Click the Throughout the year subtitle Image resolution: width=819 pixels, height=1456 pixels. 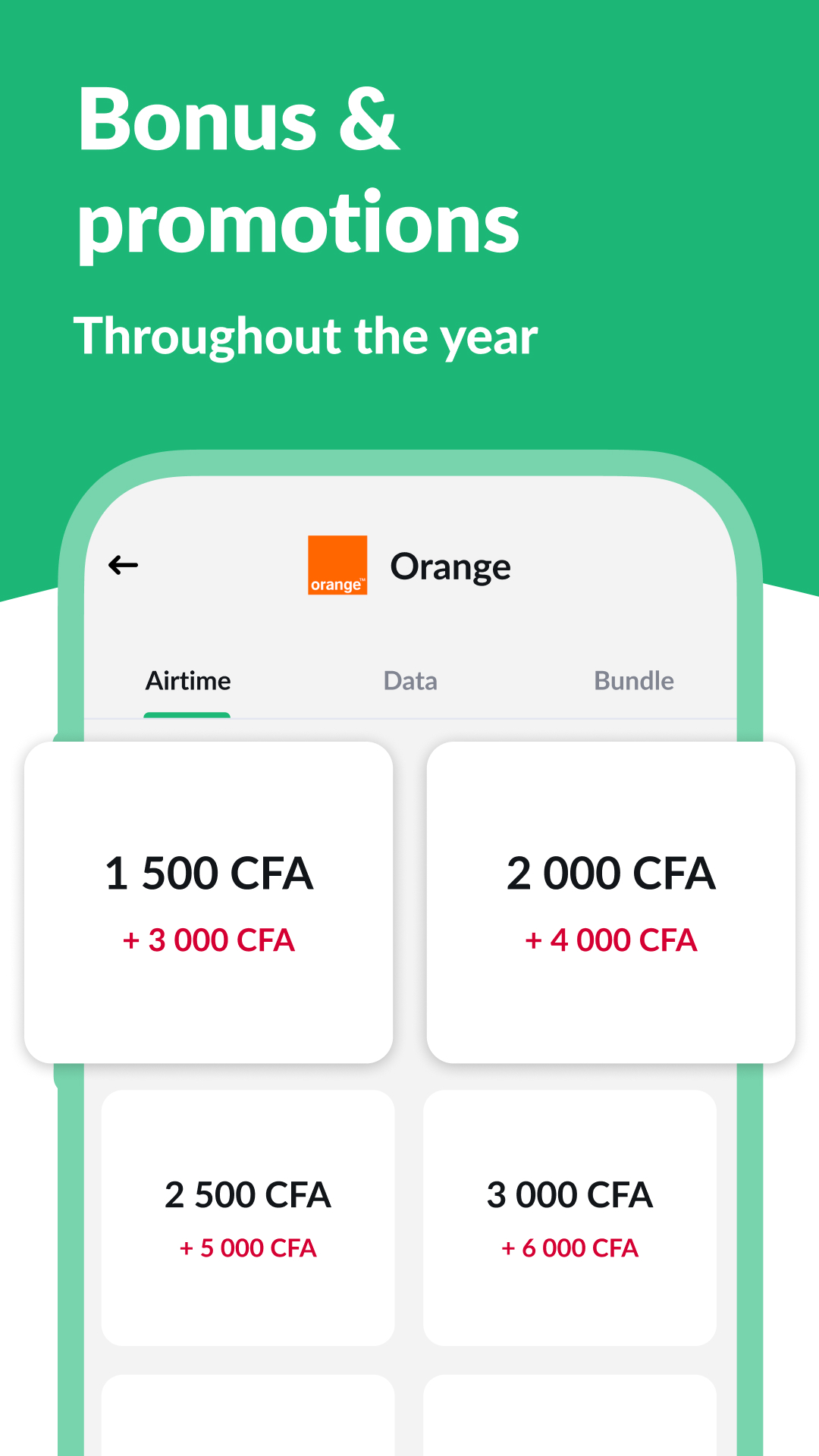click(306, 336)
